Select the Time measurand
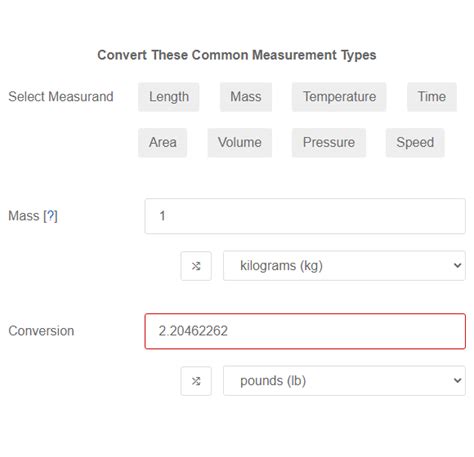Screen dimensions: 474x457 pos(432,97)
